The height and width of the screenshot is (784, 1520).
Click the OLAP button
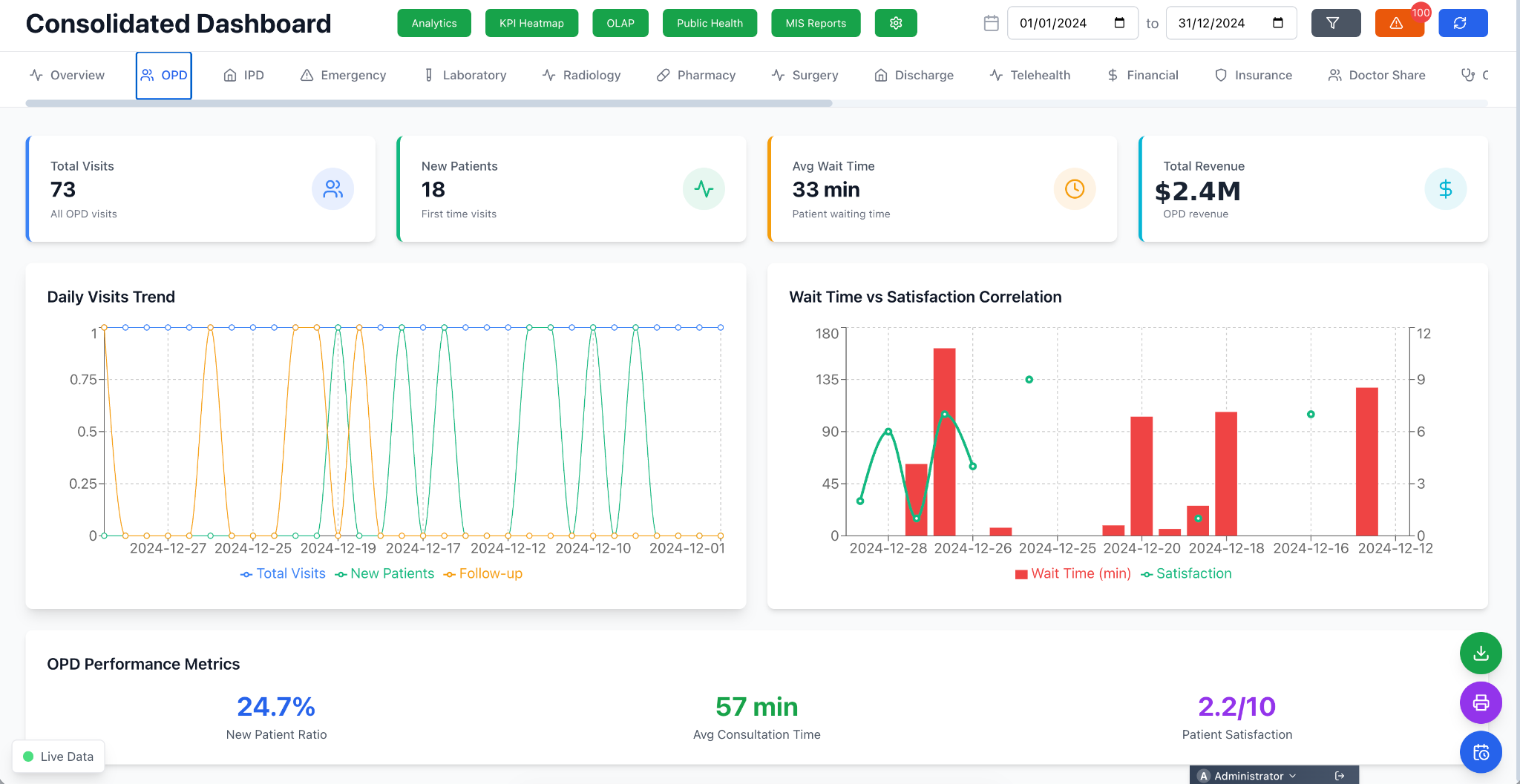tap(620, 23)
